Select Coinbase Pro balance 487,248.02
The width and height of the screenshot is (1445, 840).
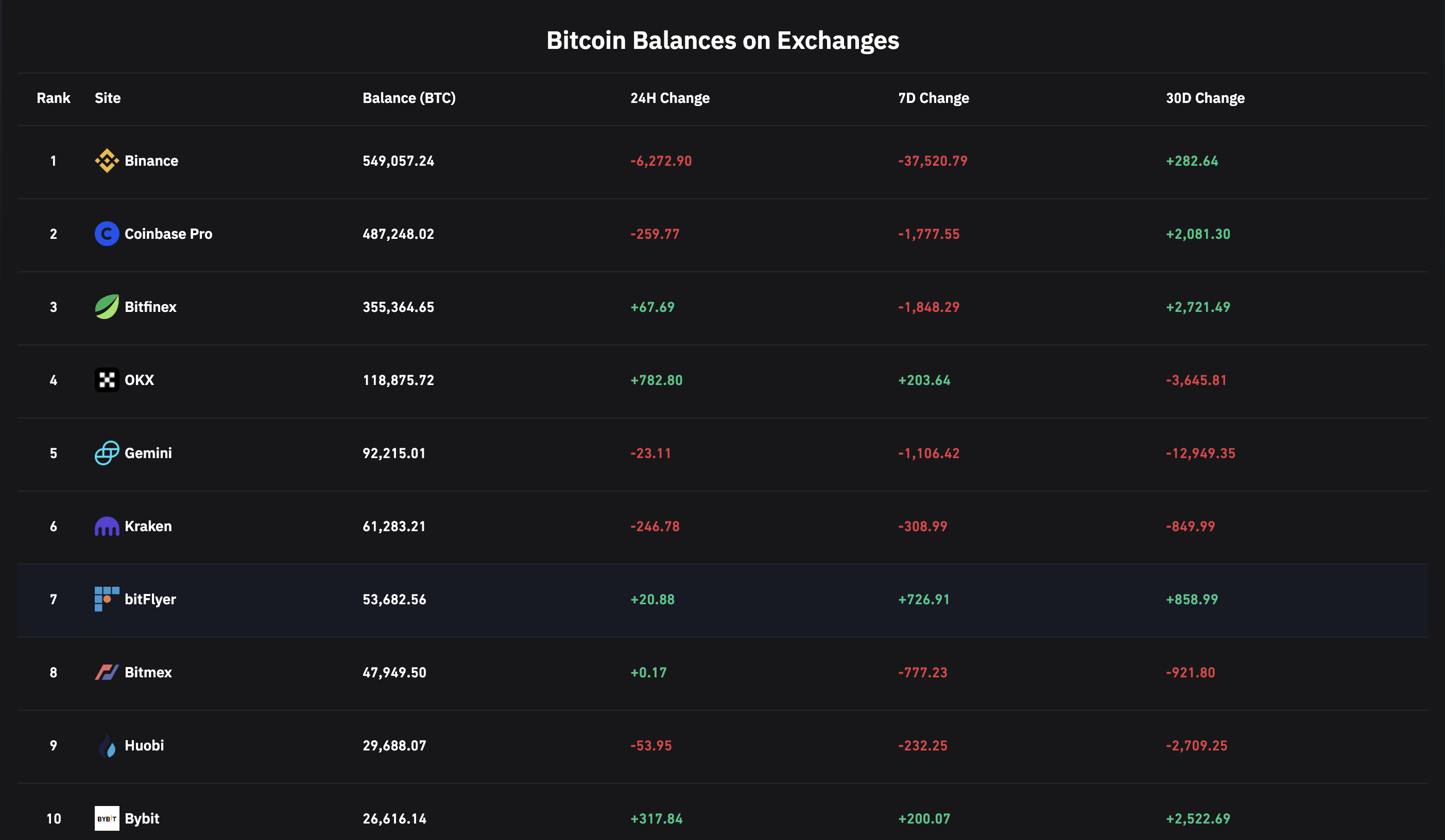tap(398, 234)
